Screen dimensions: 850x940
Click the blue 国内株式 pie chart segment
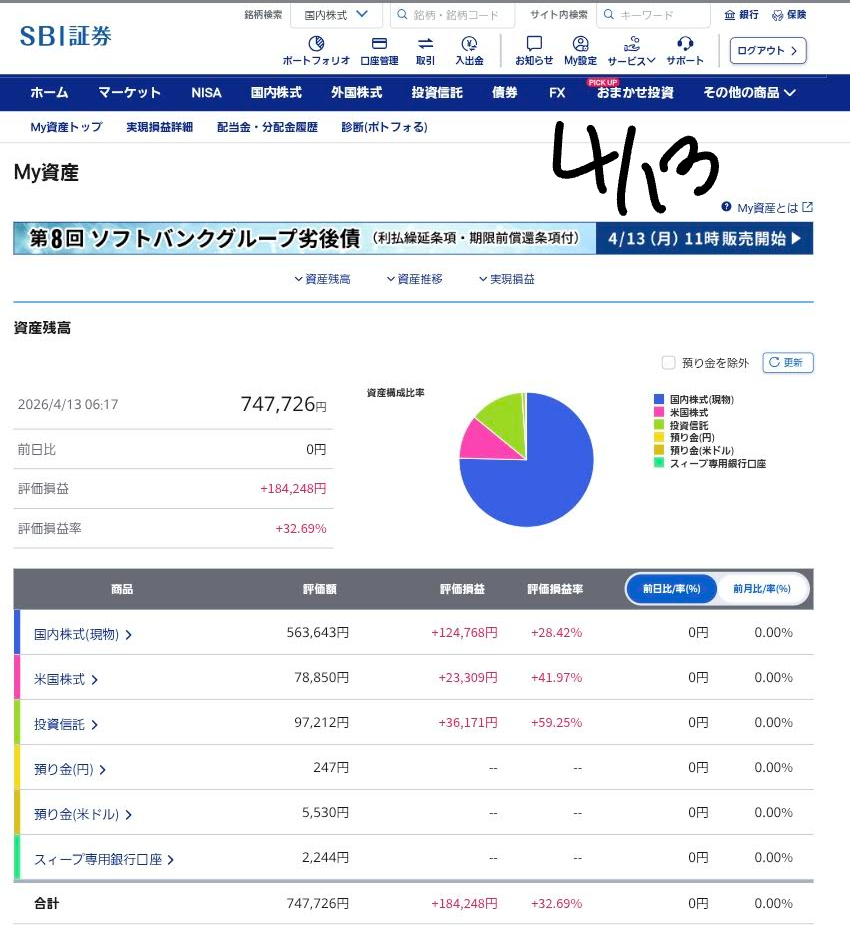[x=530, y=480]
